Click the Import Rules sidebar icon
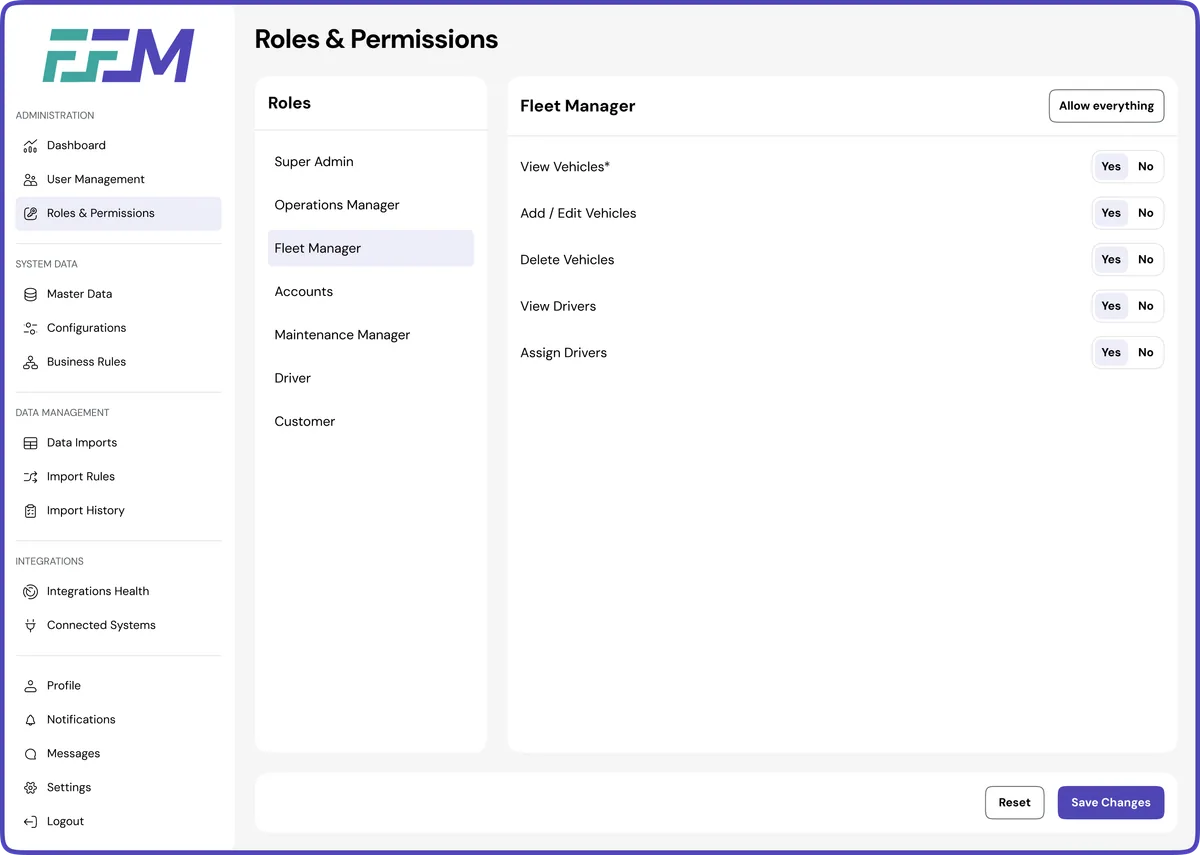 pyautogui.click(x=29, y=477)
